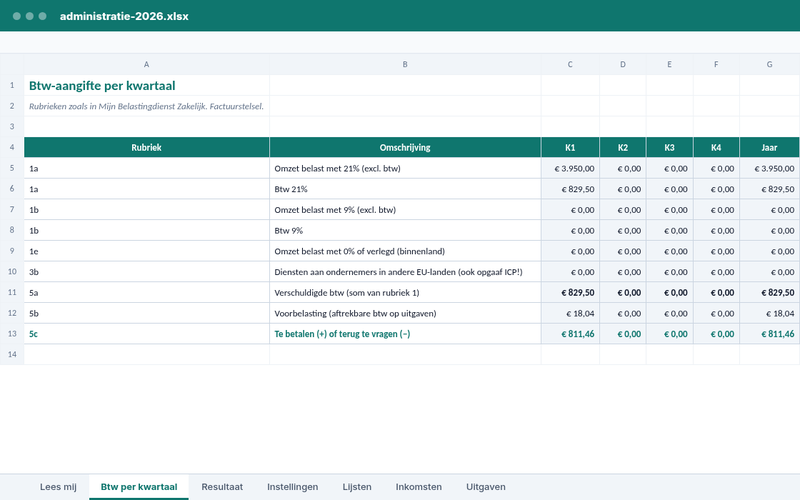
Task: Select row 5 header
Action: (x=12, y=168)
